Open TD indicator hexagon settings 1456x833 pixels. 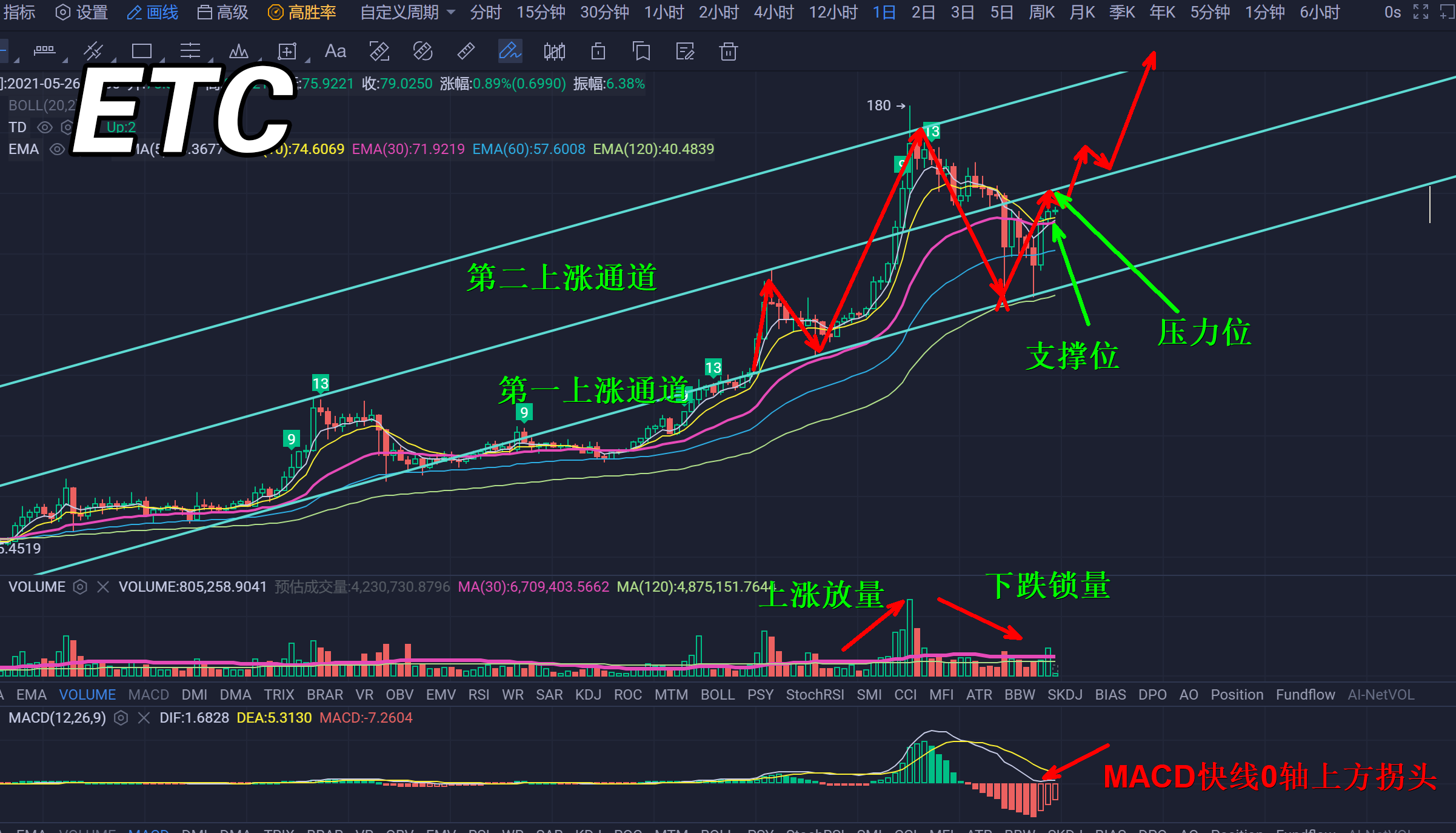coord(67,127)
